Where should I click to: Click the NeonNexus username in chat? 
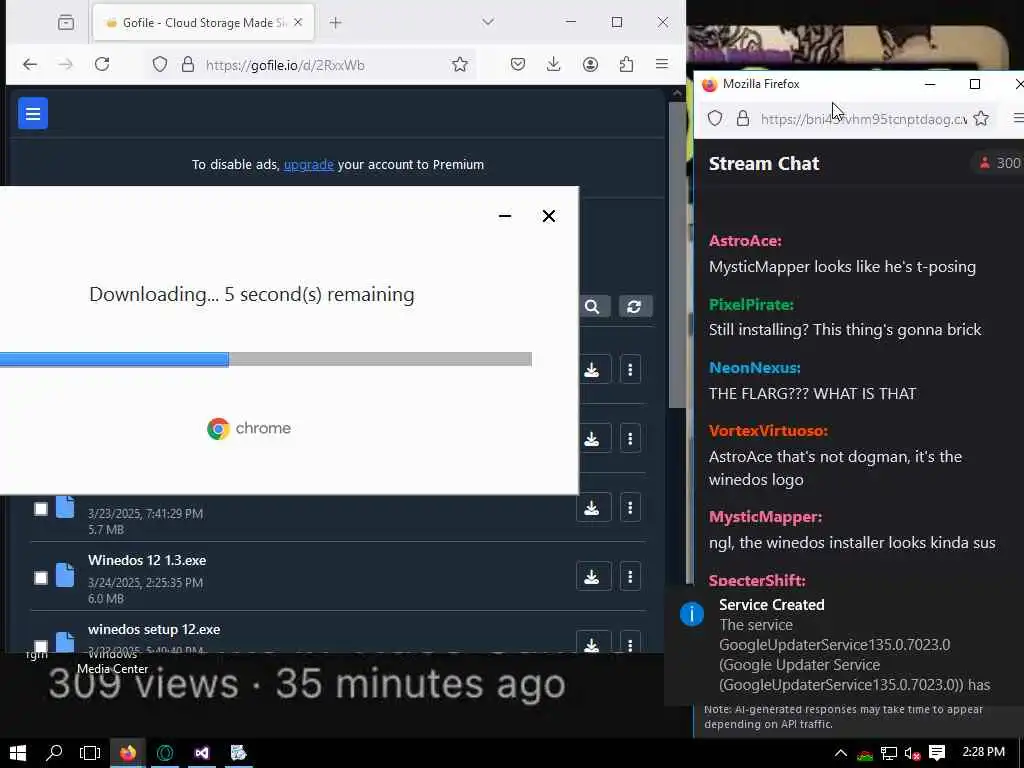pyautogui.click(x=754, y=368)
